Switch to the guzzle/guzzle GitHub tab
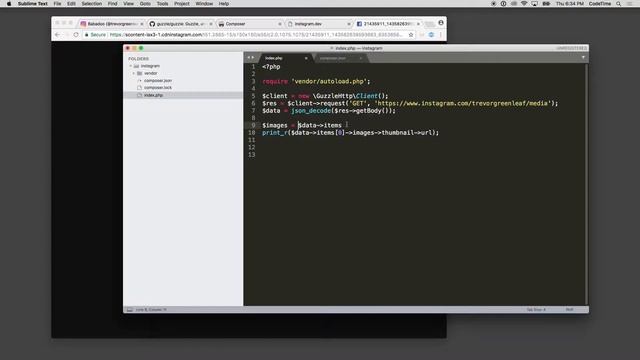Image resolution: width=640 pixels, height=360 pixels. point(180,24)
